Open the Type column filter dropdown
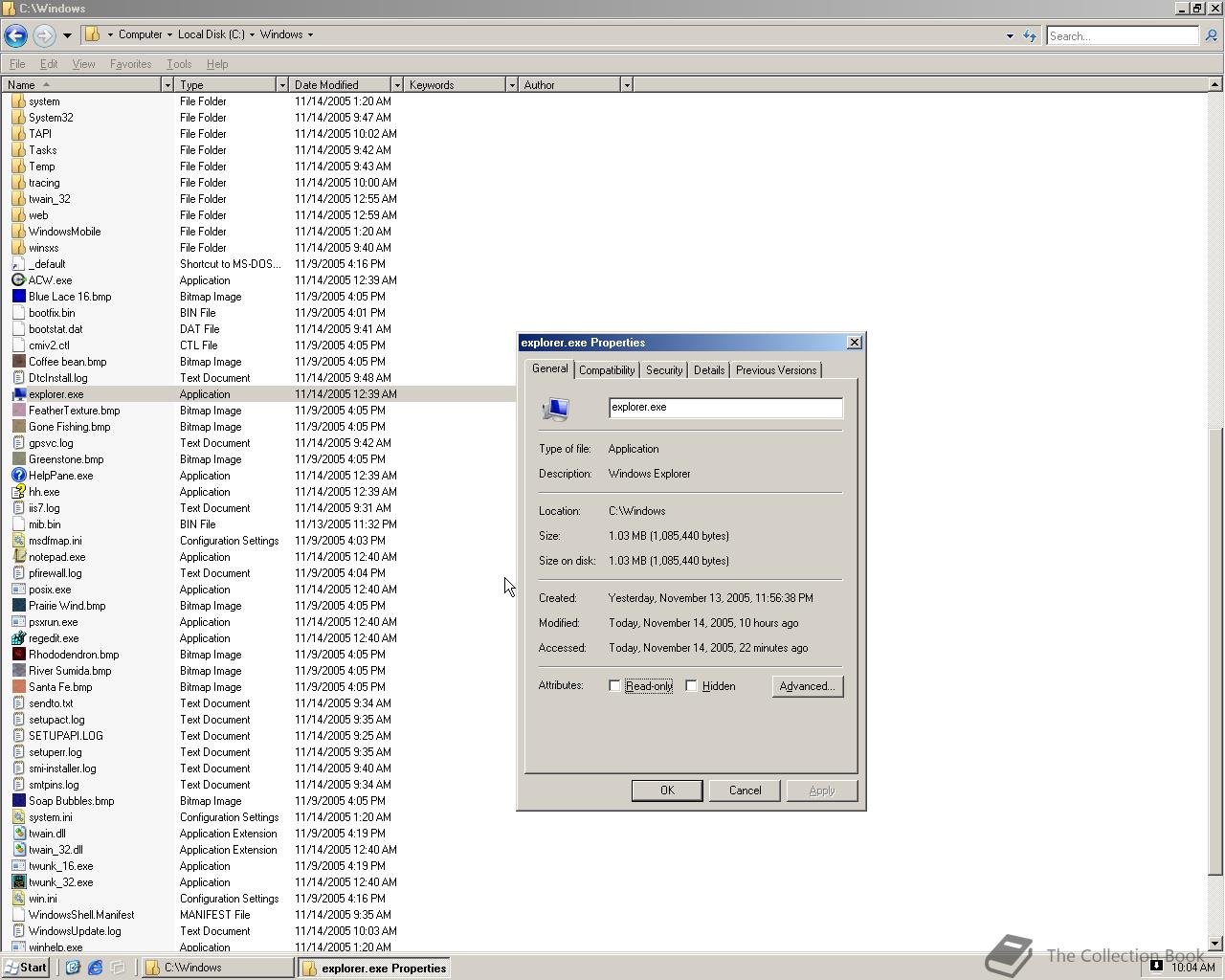The width and height of the screenshot is (1225, 980). tap(282, 85)
